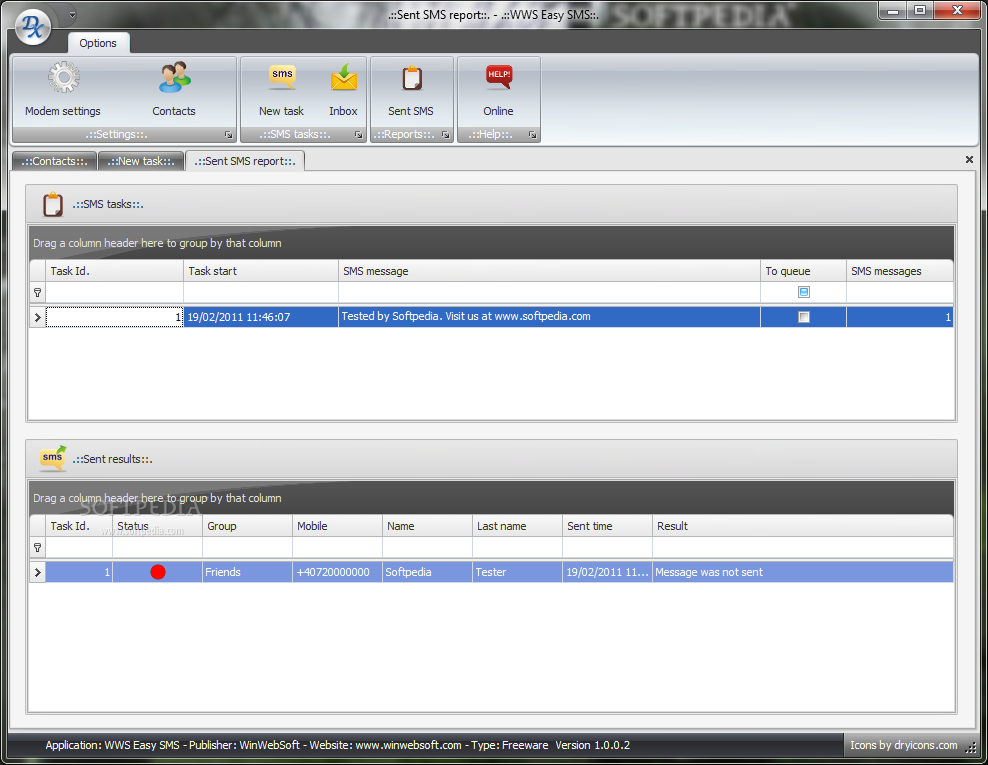This screenshot has width=988, height=765.
Task: Click the red status indicator in Friends row
Action: click(x=158, y=572)
